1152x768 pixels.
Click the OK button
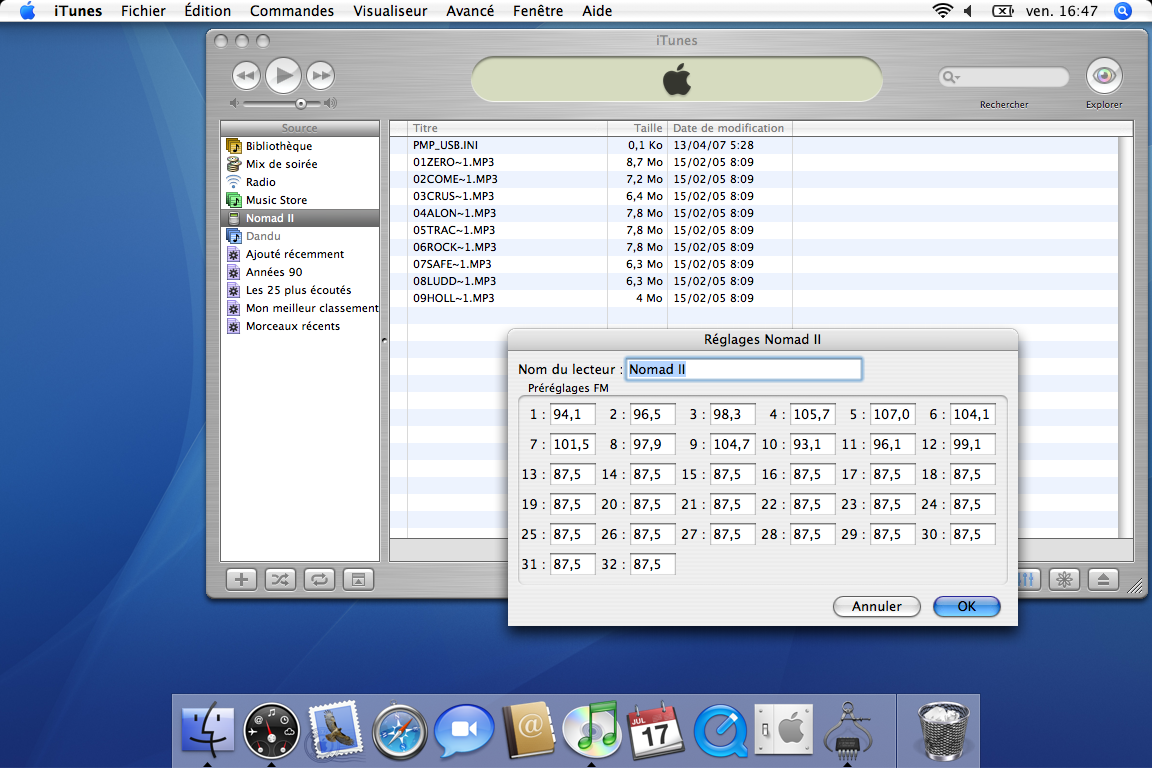coord(966,606)
